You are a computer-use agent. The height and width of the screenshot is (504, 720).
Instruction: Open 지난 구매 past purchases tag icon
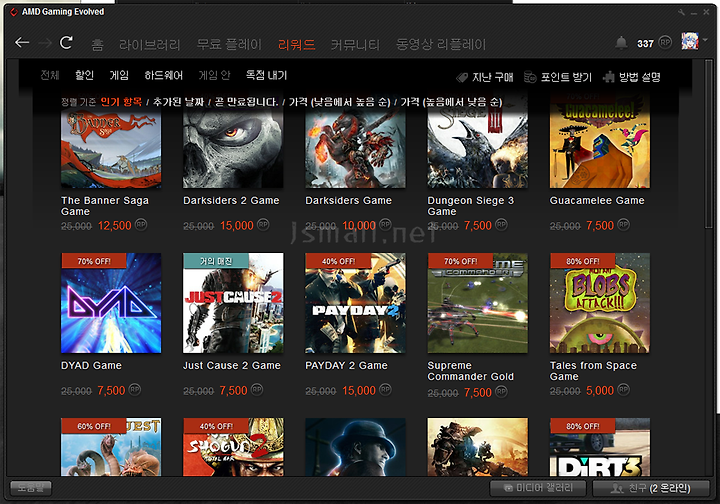point(462,78)
